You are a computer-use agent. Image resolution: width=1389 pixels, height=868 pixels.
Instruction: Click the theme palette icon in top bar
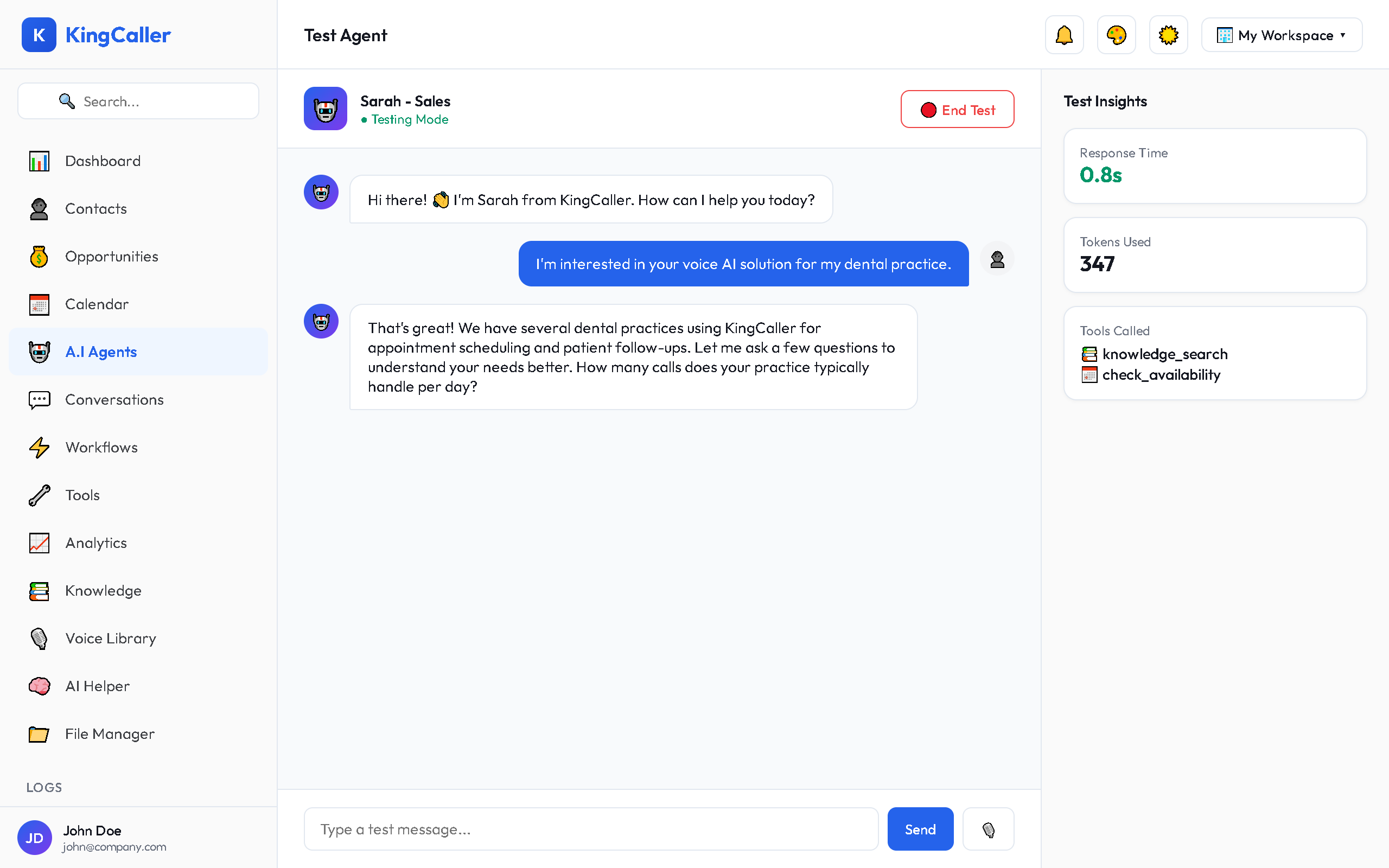pyautogui.click(x=1115, y=34)
